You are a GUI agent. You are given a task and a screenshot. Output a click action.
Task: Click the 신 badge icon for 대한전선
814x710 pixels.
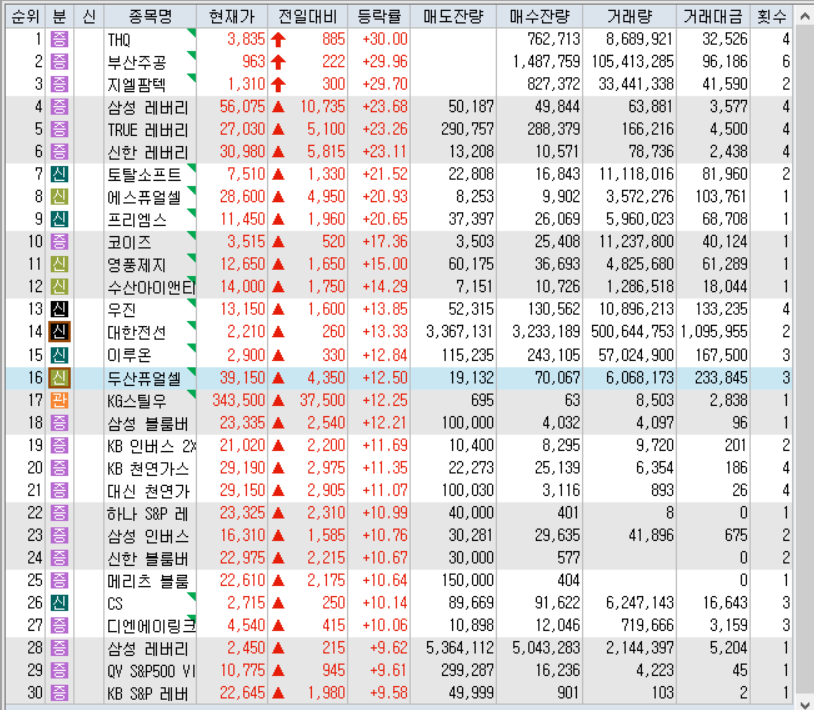(x=59, y=332)
